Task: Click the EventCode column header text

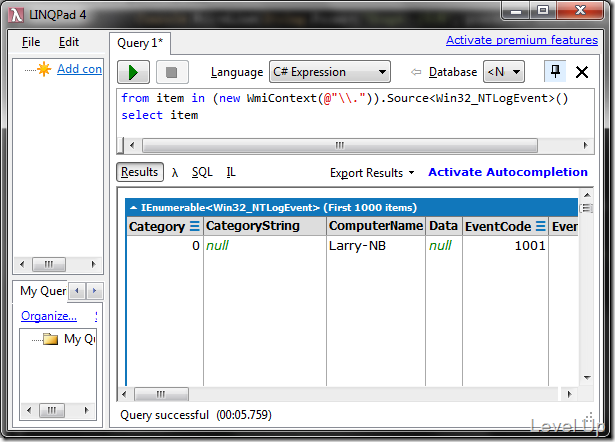Action: coord(498,227)
